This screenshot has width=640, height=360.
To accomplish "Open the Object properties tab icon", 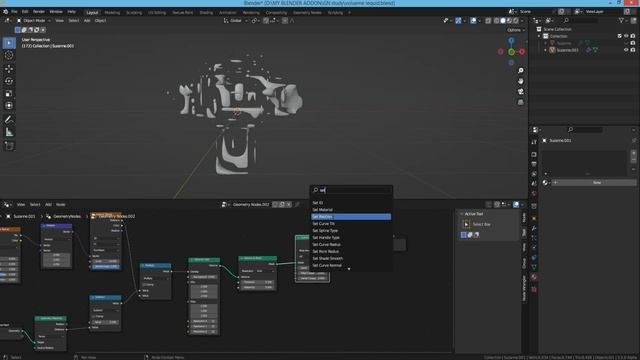I will tap(534, 218).
